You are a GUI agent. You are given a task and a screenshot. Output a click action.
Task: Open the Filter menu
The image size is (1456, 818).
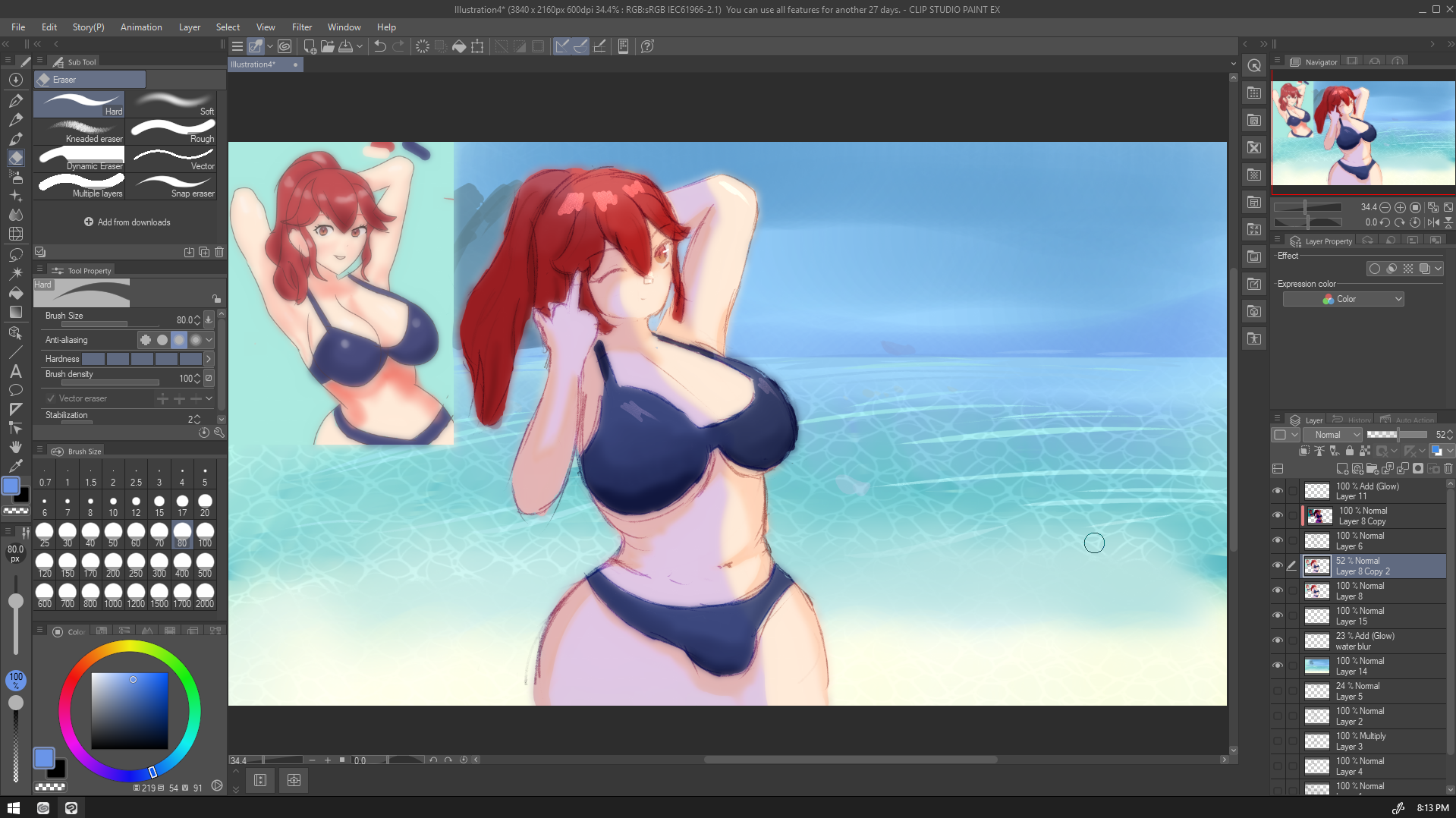click(302, 27)
